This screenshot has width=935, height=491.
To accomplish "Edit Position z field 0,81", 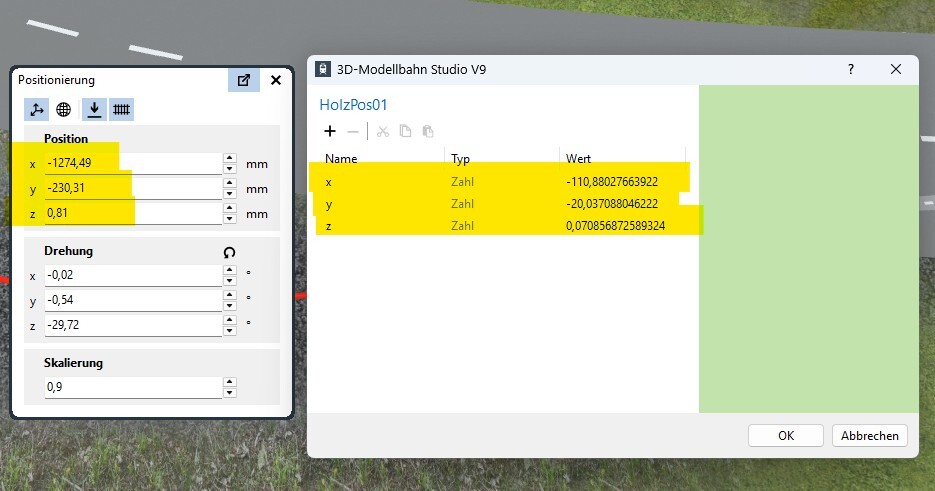I will [x=133, y=213].
